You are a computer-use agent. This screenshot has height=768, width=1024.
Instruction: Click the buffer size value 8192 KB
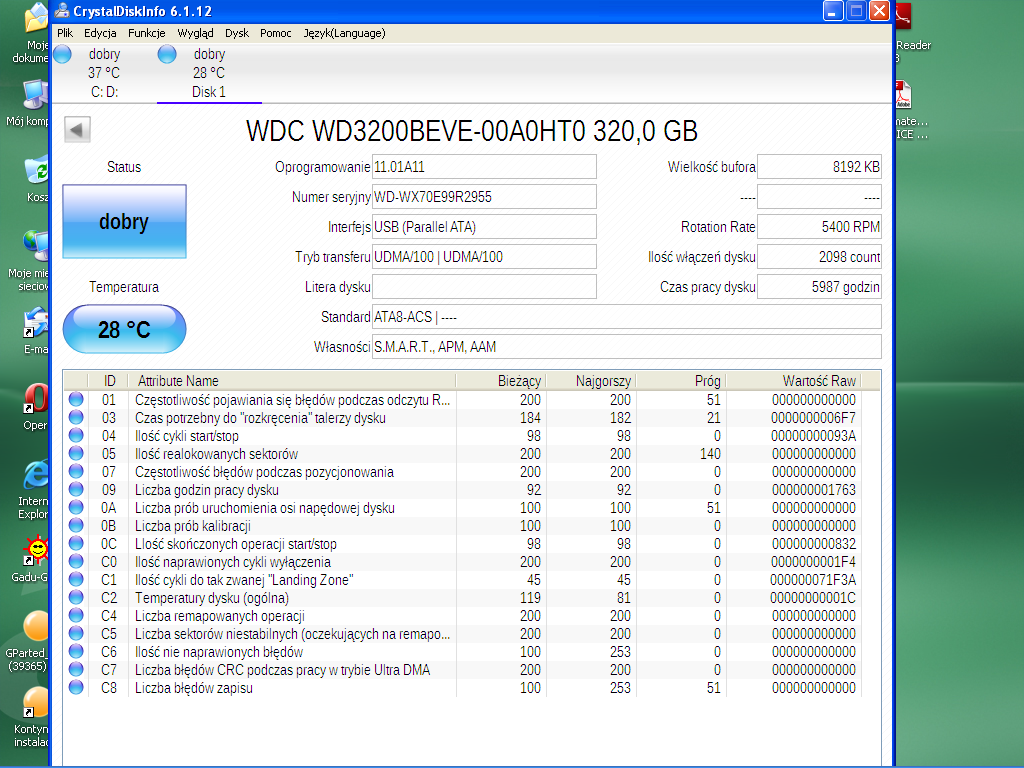820,167
